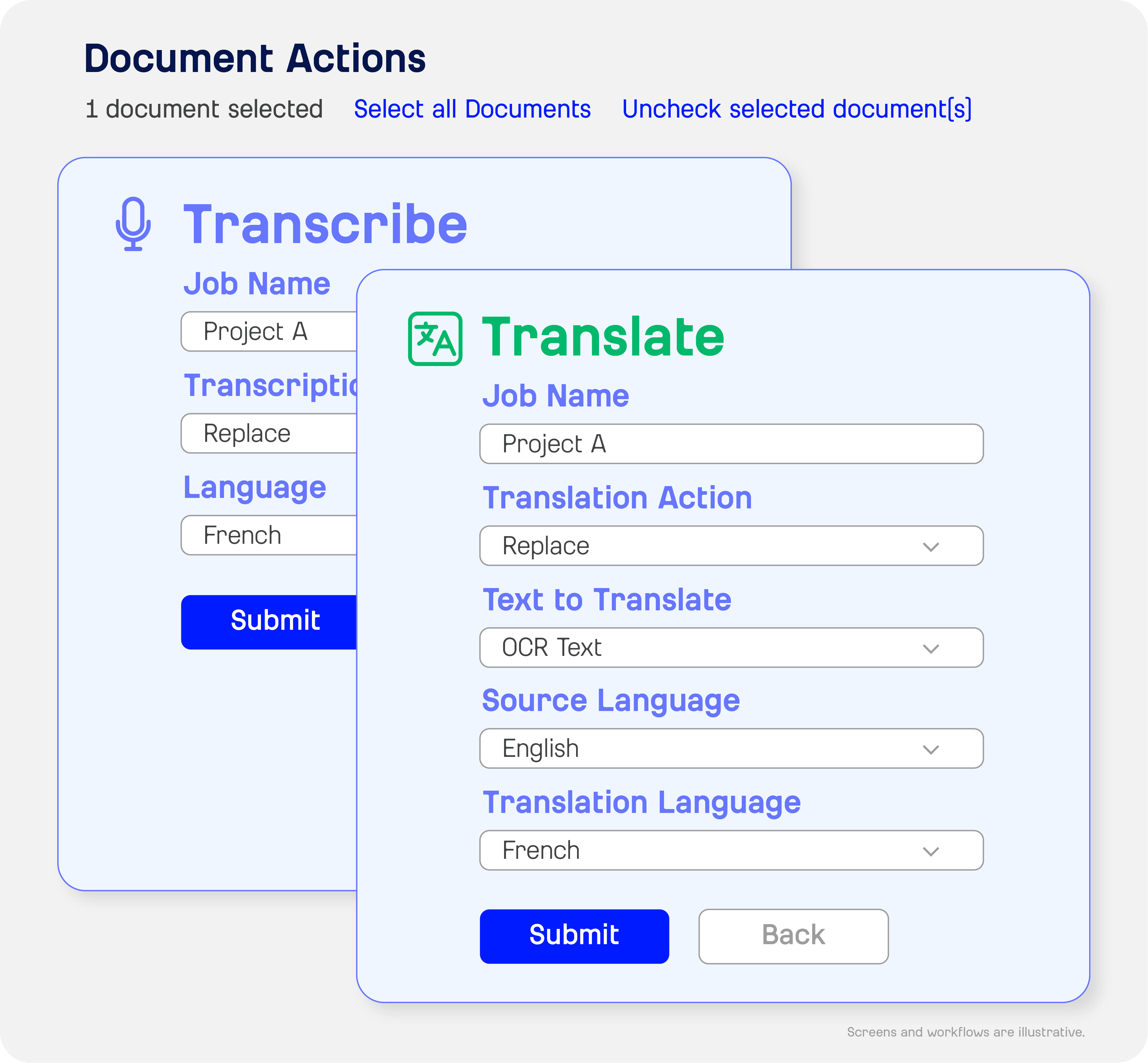Click the Back button on the Translate card
Screen dimensions: 1148x1063
click(793, 936)
